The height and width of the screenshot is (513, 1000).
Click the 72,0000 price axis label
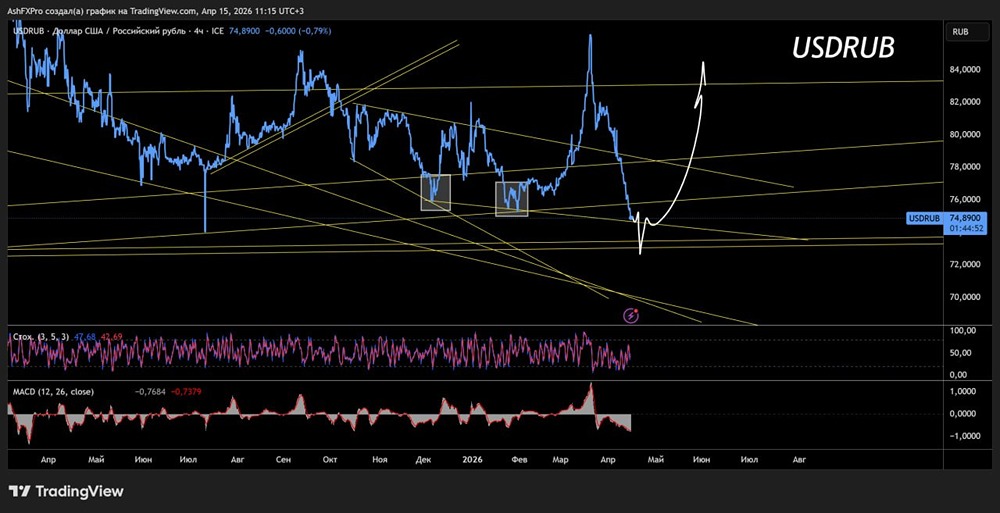[964, 264]
